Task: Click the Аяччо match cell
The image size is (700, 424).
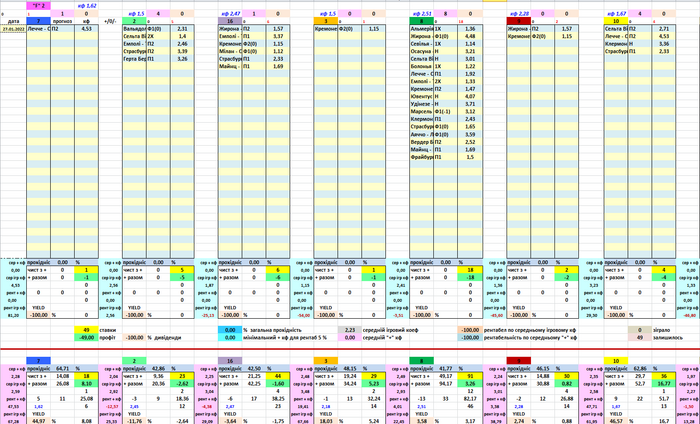Action: 421,134
